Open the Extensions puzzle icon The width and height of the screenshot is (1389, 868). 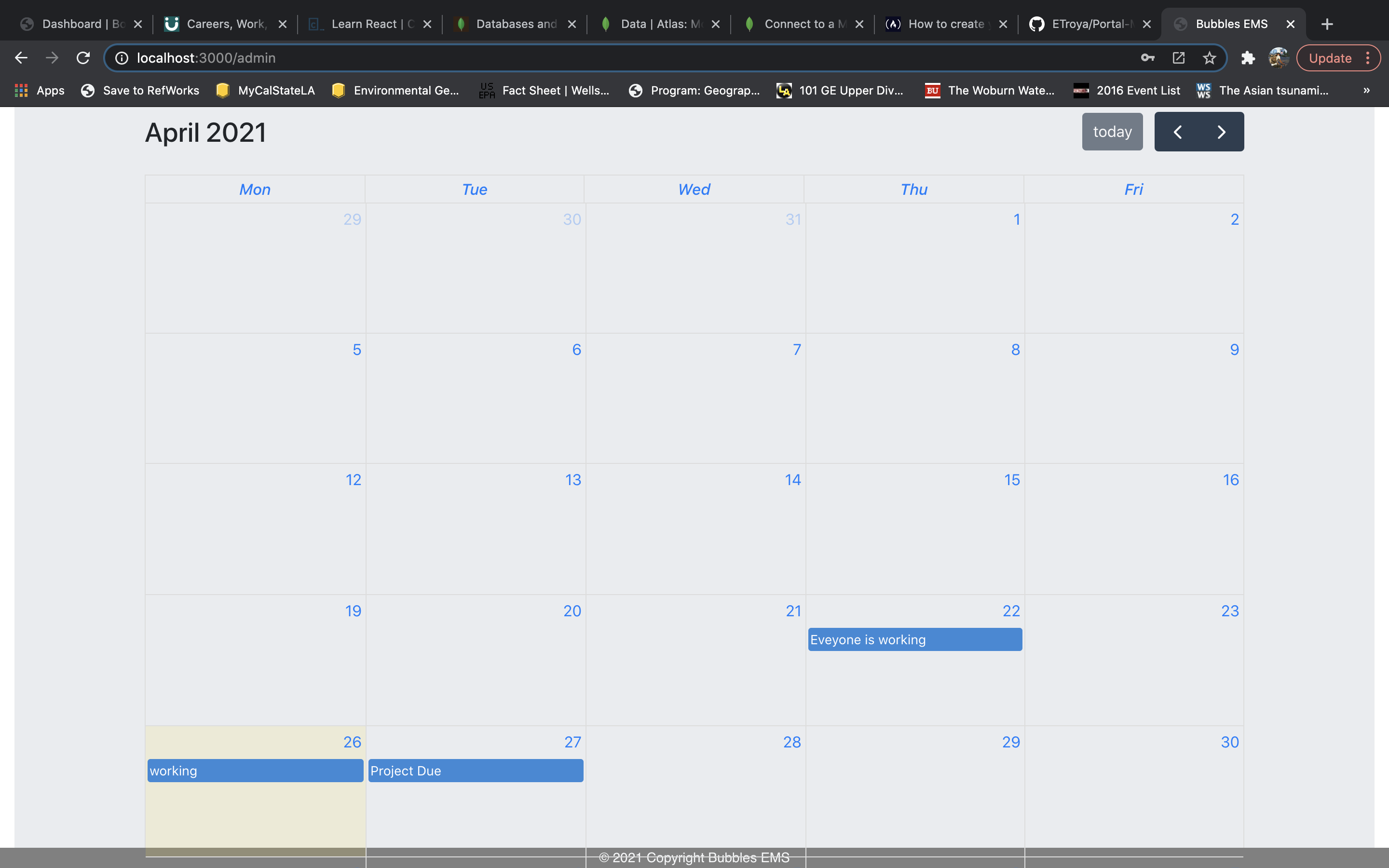[1248, 58]
